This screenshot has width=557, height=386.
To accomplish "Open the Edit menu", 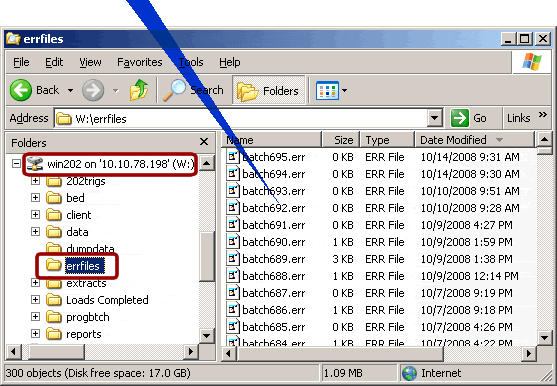I will pyautogui.click(x=54, y=62).
